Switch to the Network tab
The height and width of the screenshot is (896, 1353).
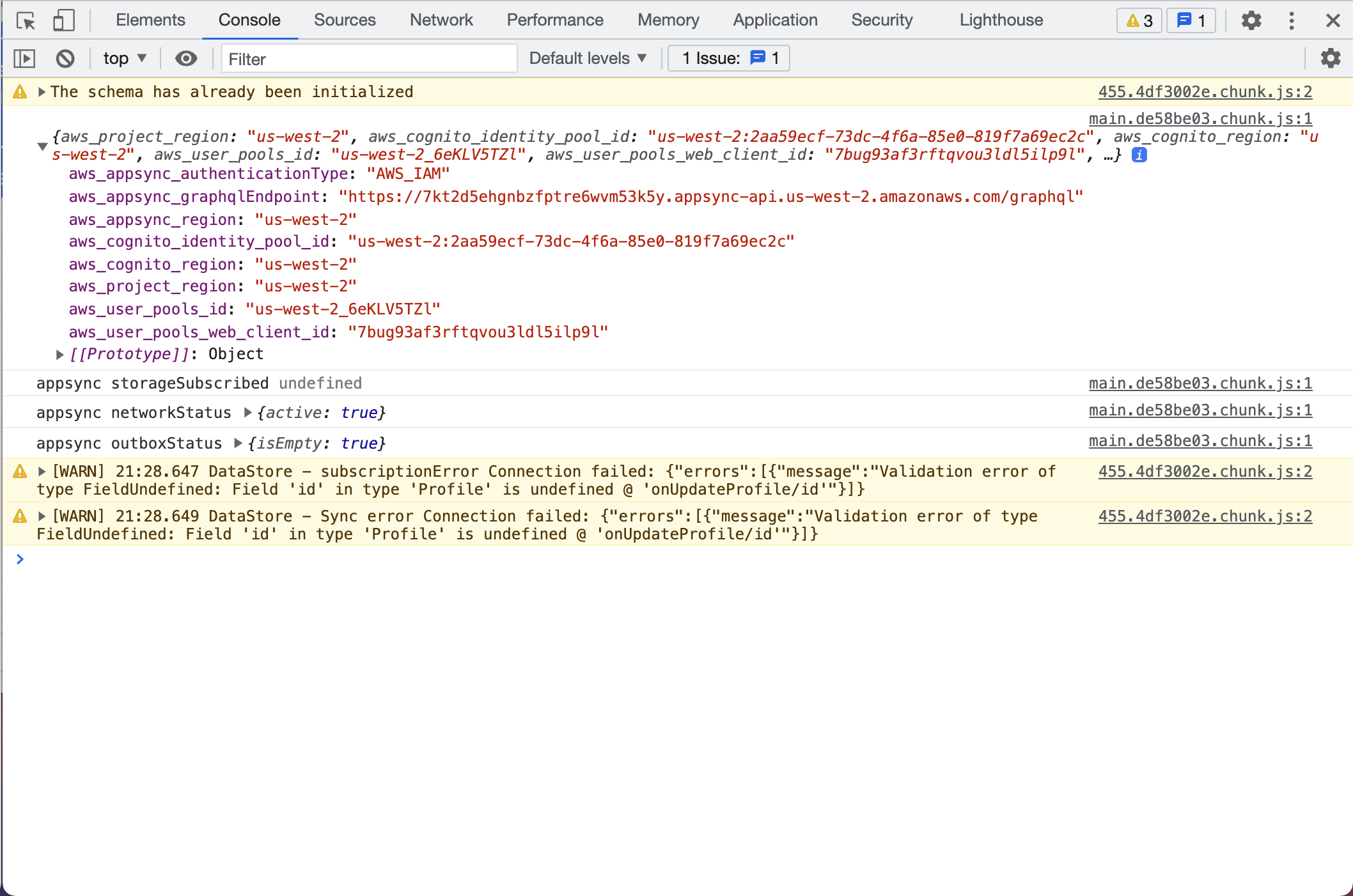441,20
